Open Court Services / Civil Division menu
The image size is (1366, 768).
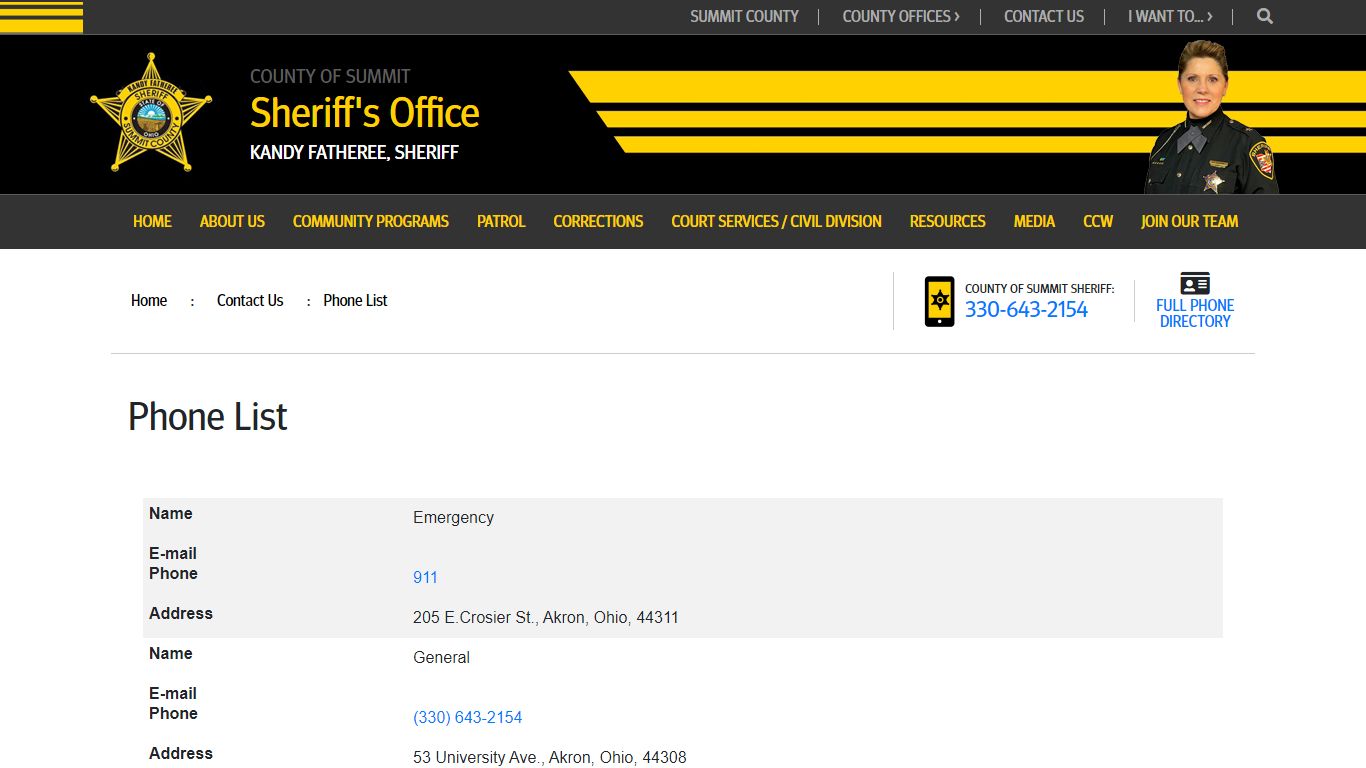(x=776, y=221)
